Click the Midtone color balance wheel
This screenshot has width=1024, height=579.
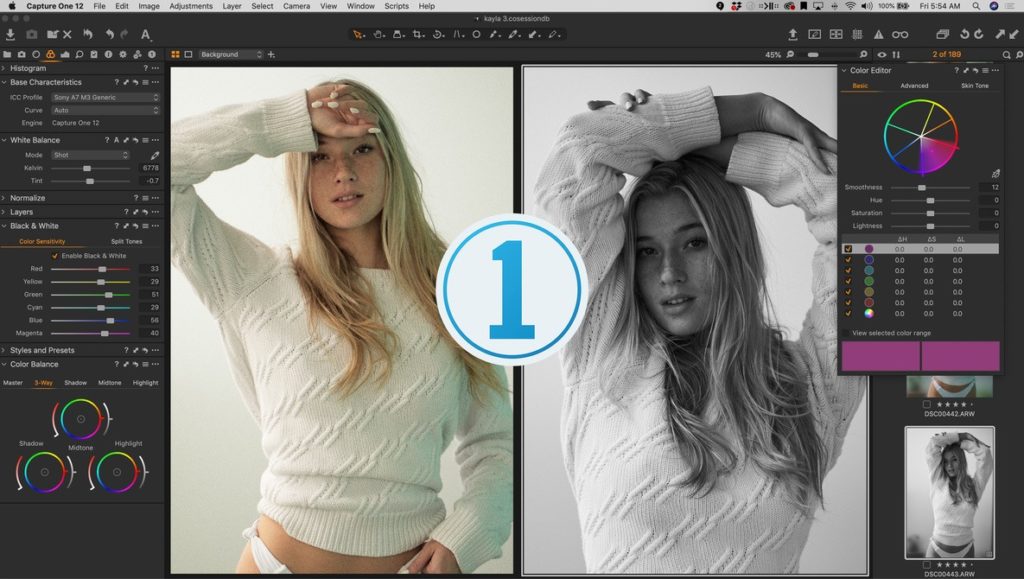point(81,419)
